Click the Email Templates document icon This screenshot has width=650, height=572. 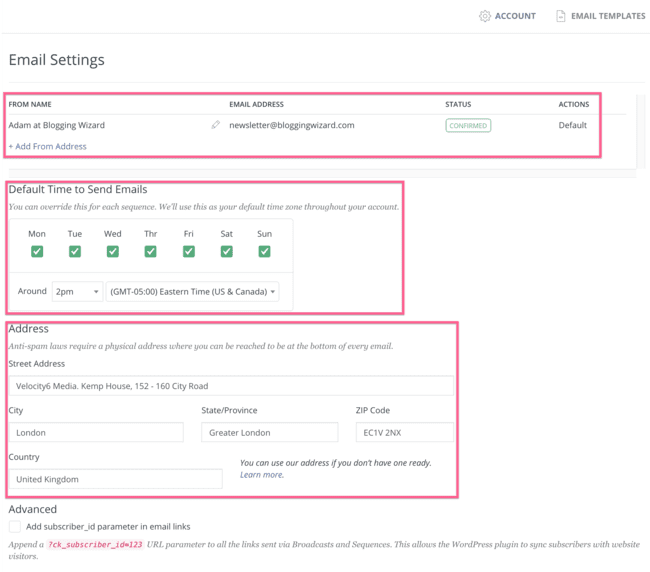560,16
